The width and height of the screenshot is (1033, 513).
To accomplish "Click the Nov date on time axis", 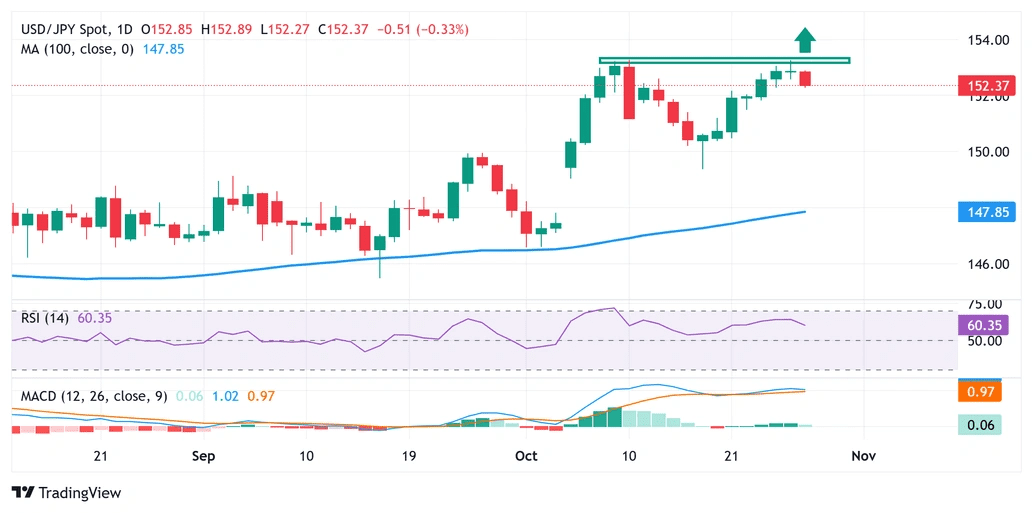I will pos(863,456).
